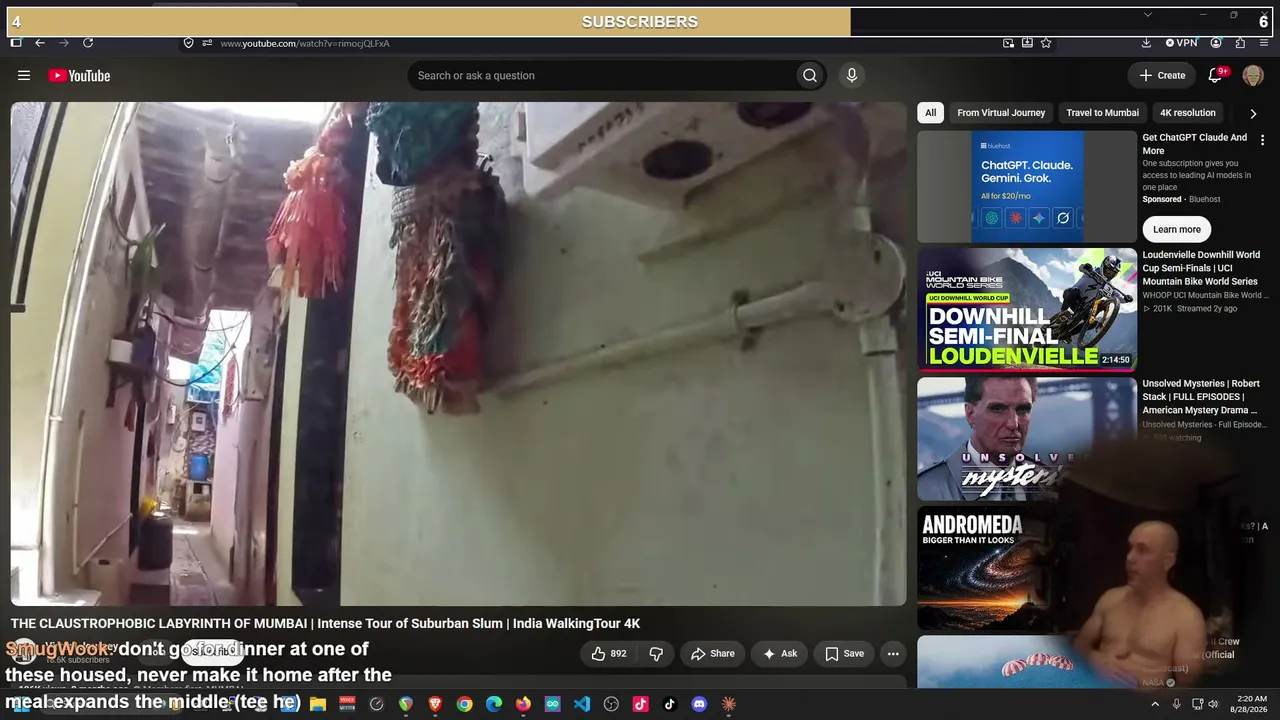Open the YouTube guide hamburger menu
The width and height of the screenshot is (1280, 720).
(24, 75)
